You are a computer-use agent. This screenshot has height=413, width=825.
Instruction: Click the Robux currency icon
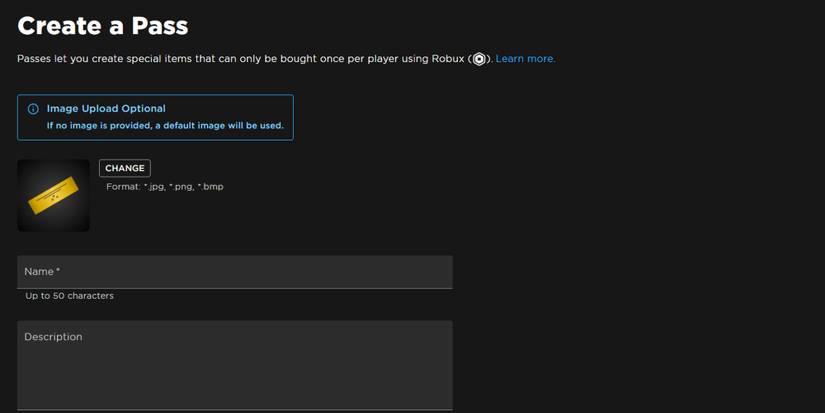point(479,59)
